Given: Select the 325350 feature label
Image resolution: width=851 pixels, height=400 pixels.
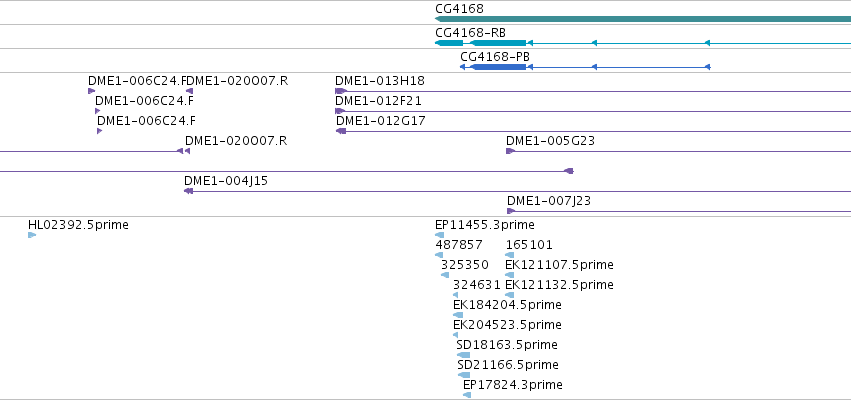Looking at the screenshot, I should click(x=465, y=265).
